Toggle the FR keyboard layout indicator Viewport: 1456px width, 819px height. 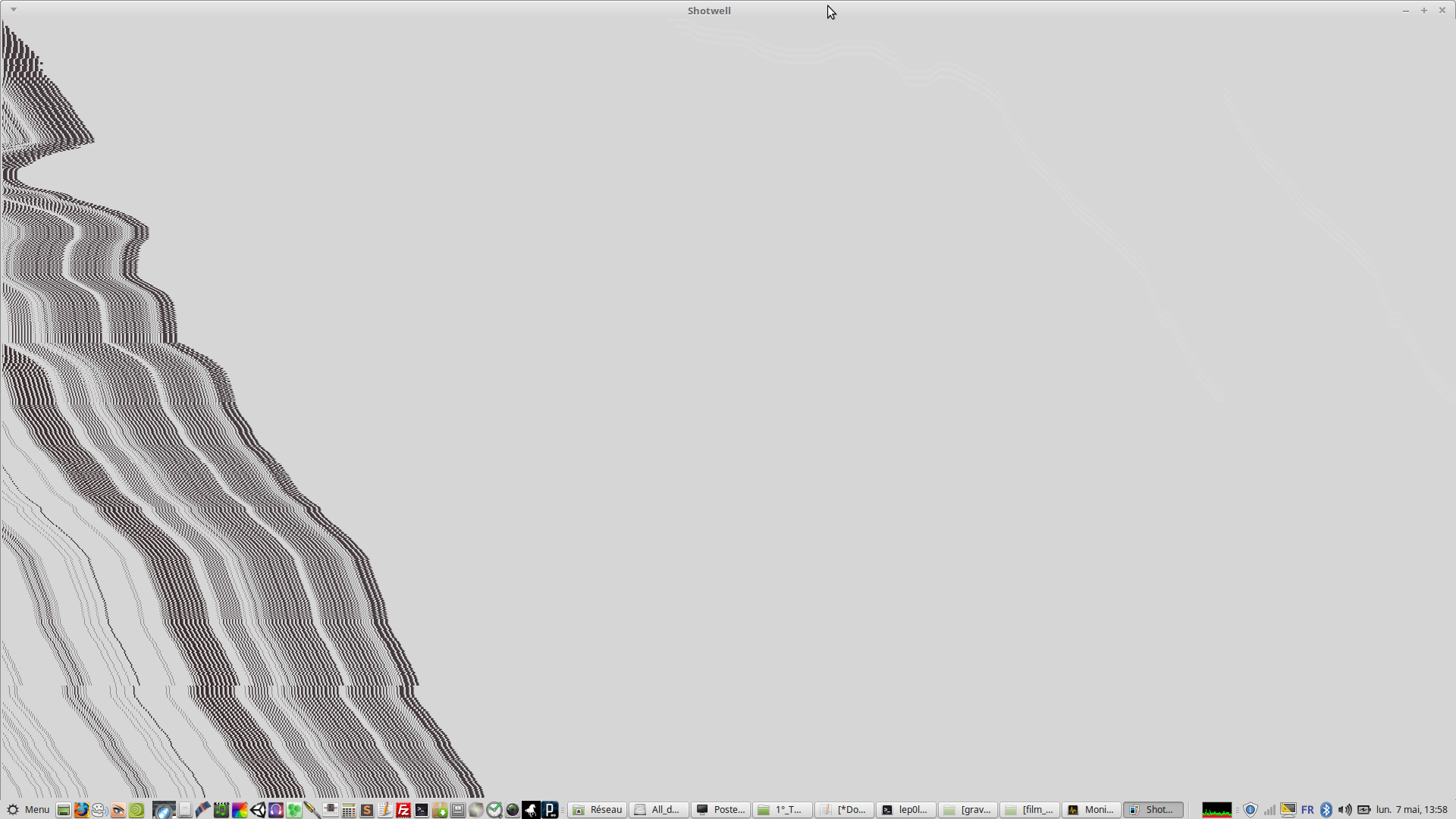pos(1307,810)
